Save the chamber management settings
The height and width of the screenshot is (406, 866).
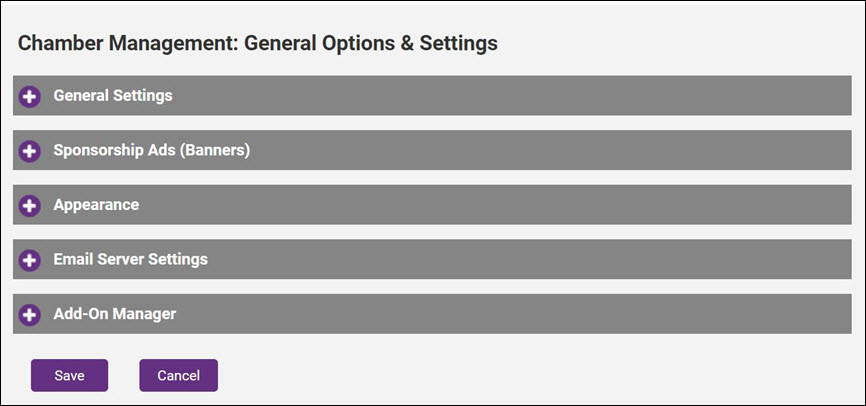pyautogui.click(x=69, y=376)
